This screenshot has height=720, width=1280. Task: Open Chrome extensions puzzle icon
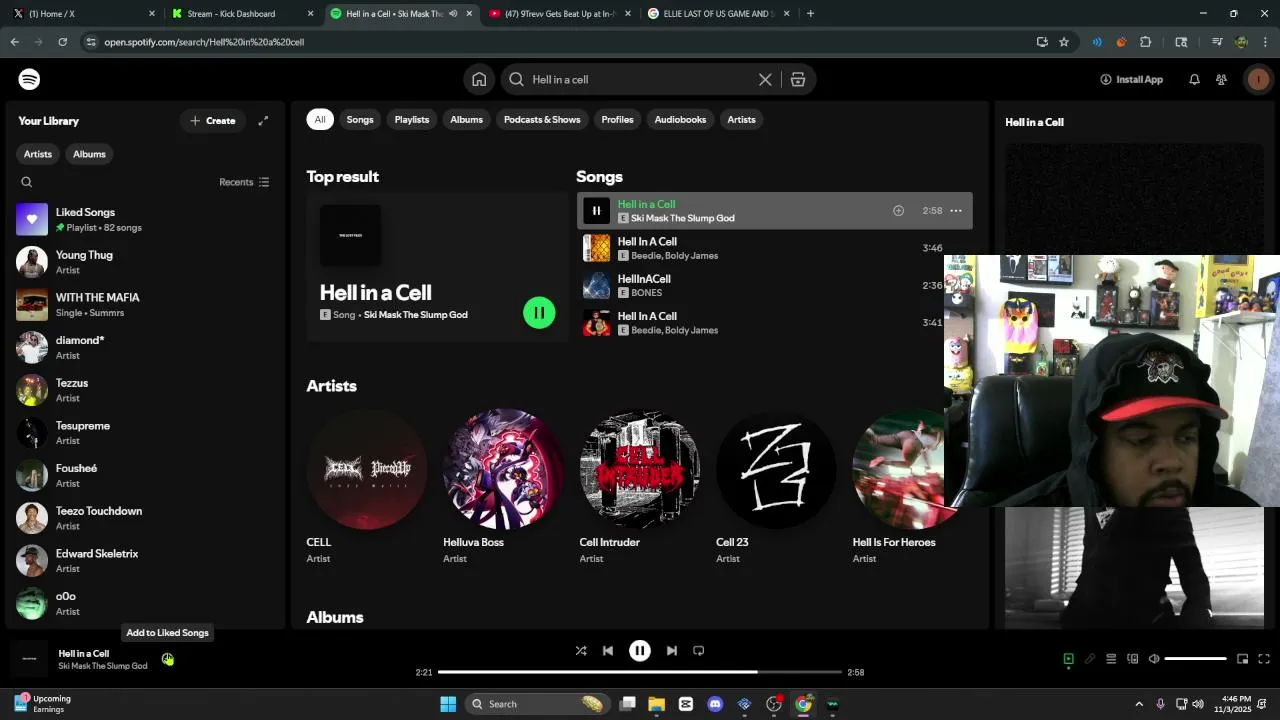coord(1146,42)
